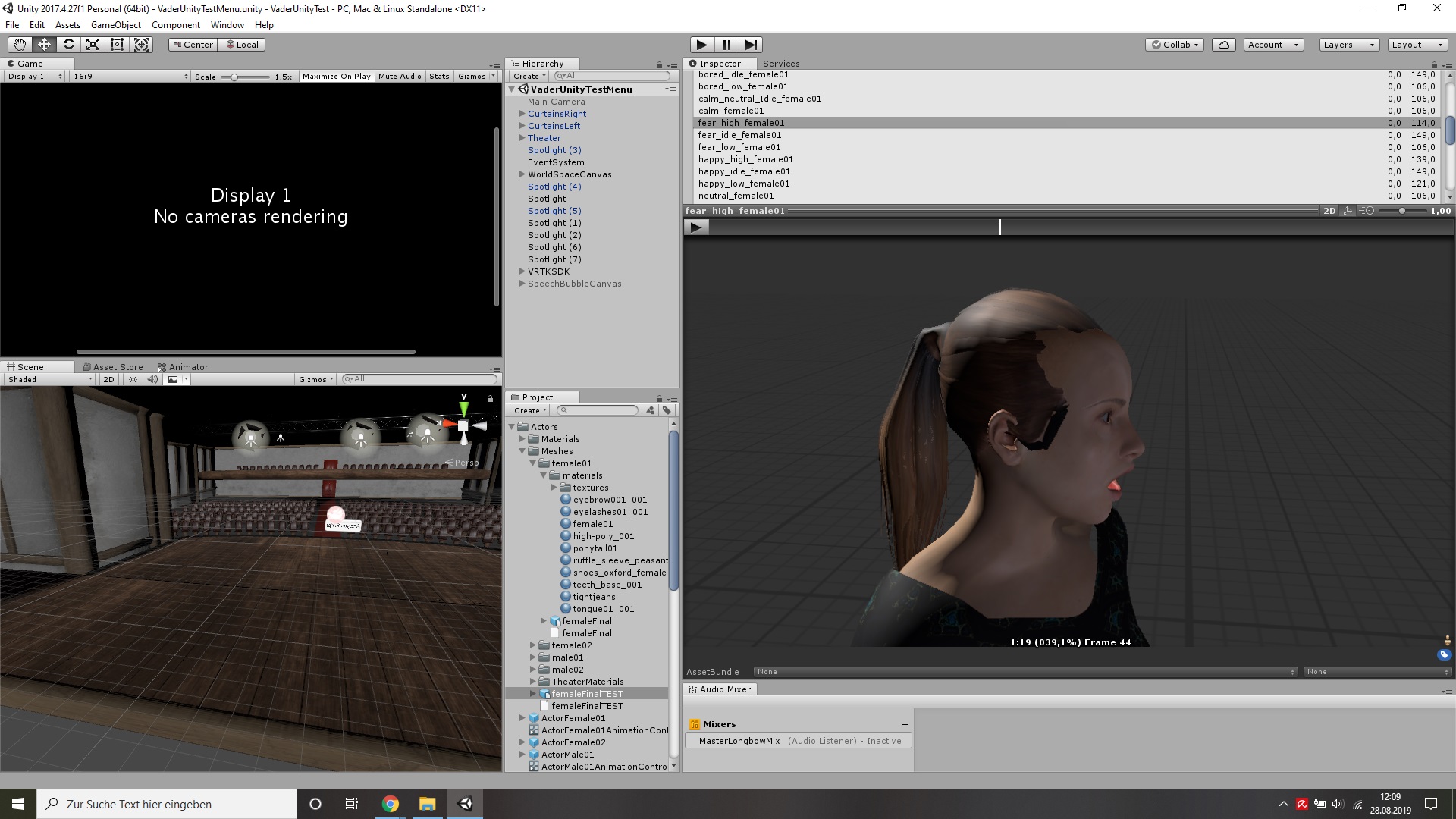Open File Explorer from the taskbar
Image resolution: width=1456 pixels, height=819 pixels.
[x=428, y=804]
